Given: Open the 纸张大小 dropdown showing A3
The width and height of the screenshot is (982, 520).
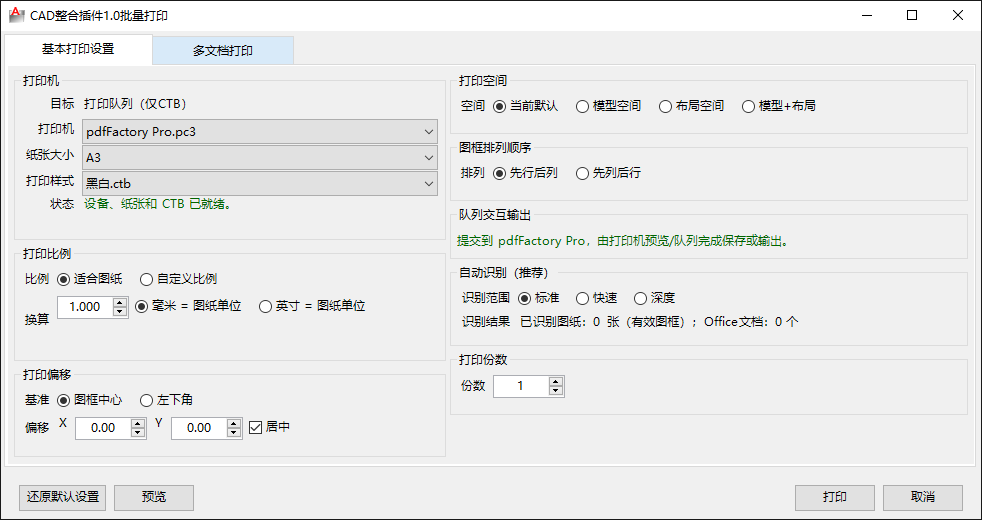Looking at the screenshot, I should pyautogui.click(x=260, y=157).
